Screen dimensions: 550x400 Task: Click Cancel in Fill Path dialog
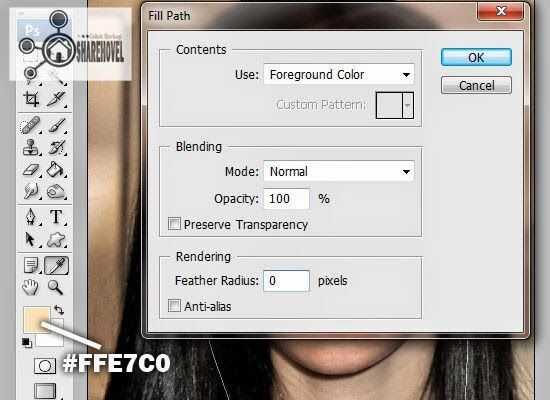[476, 86]
